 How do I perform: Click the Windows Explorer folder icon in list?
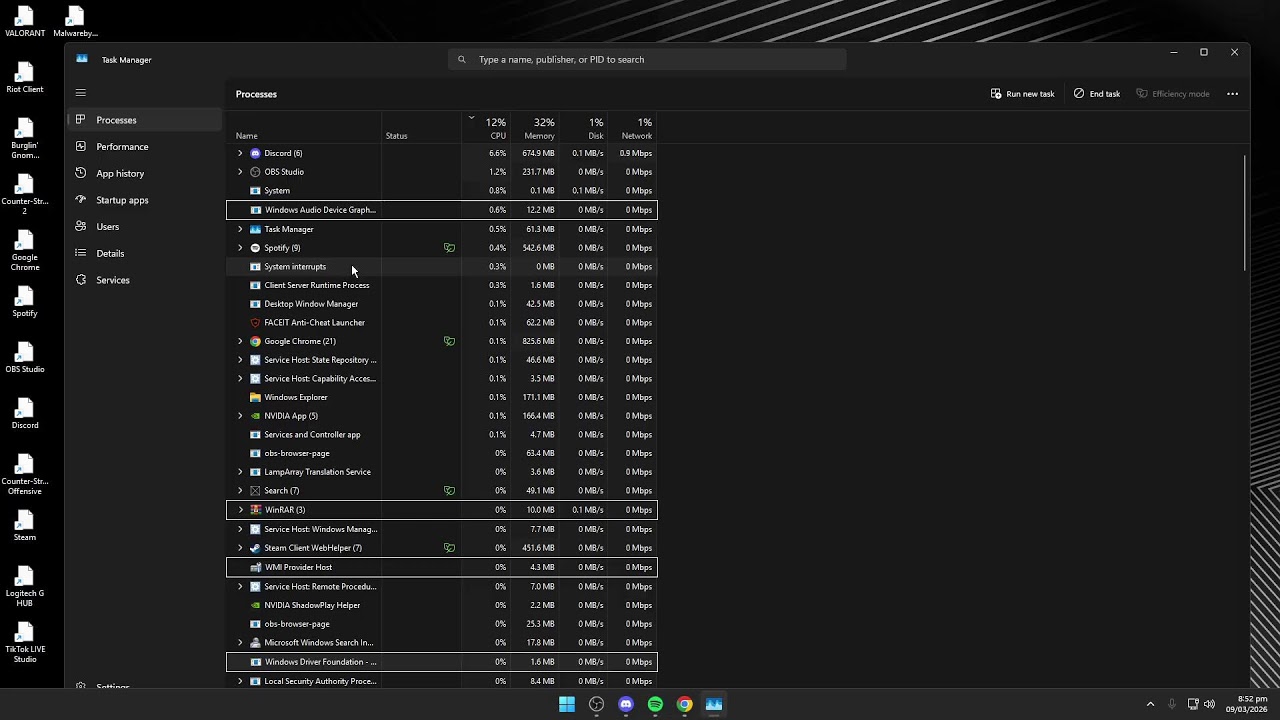pos(255,397)
